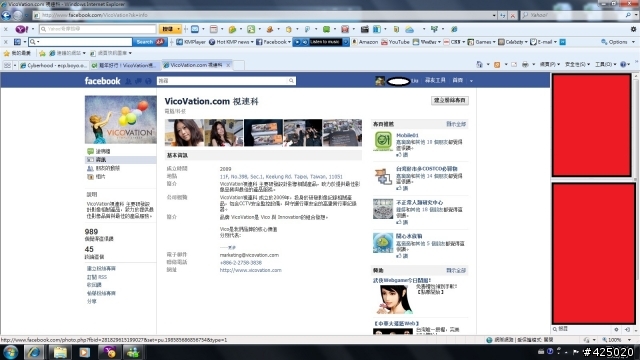This screenshot has width=640, height=360.
Task: Click the Facebook friend requests icon
Action: pos(128,81)
